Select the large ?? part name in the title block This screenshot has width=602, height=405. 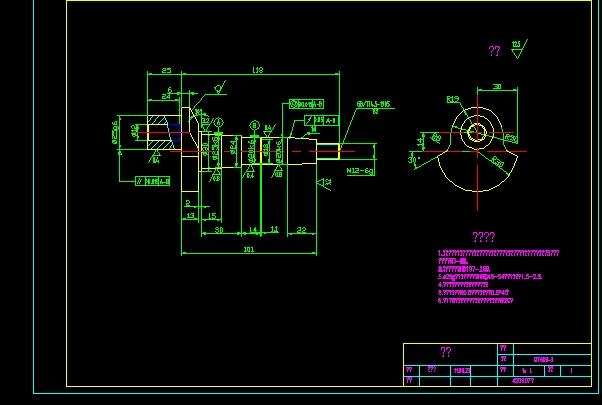pyautogui.click(x=446, y=352)
